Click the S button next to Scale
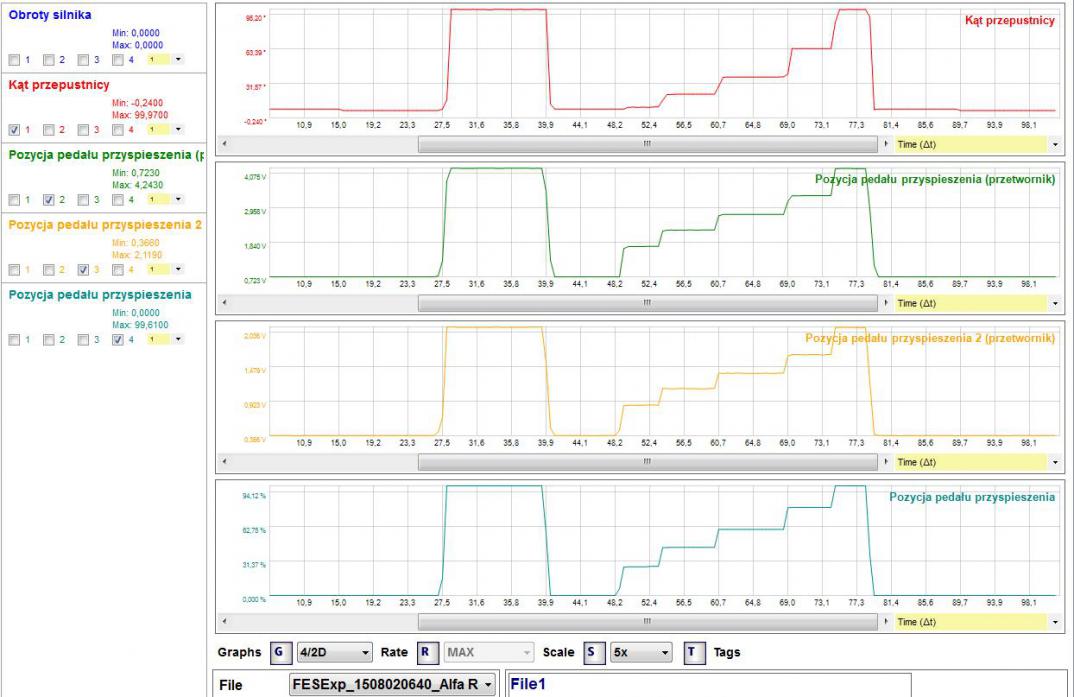 point(592,652)
